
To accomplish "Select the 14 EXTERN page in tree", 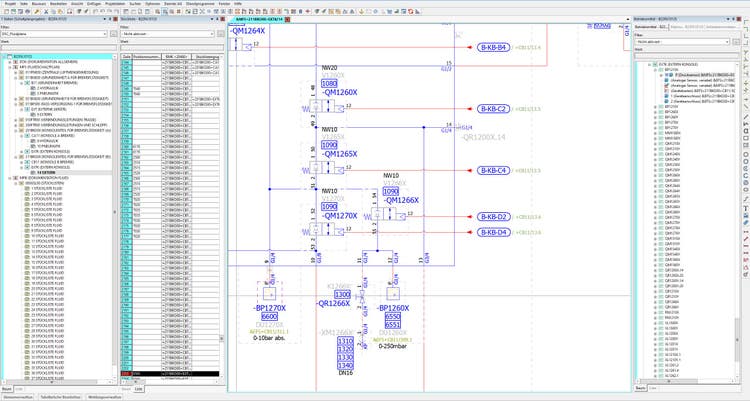I will coord(47,172).
